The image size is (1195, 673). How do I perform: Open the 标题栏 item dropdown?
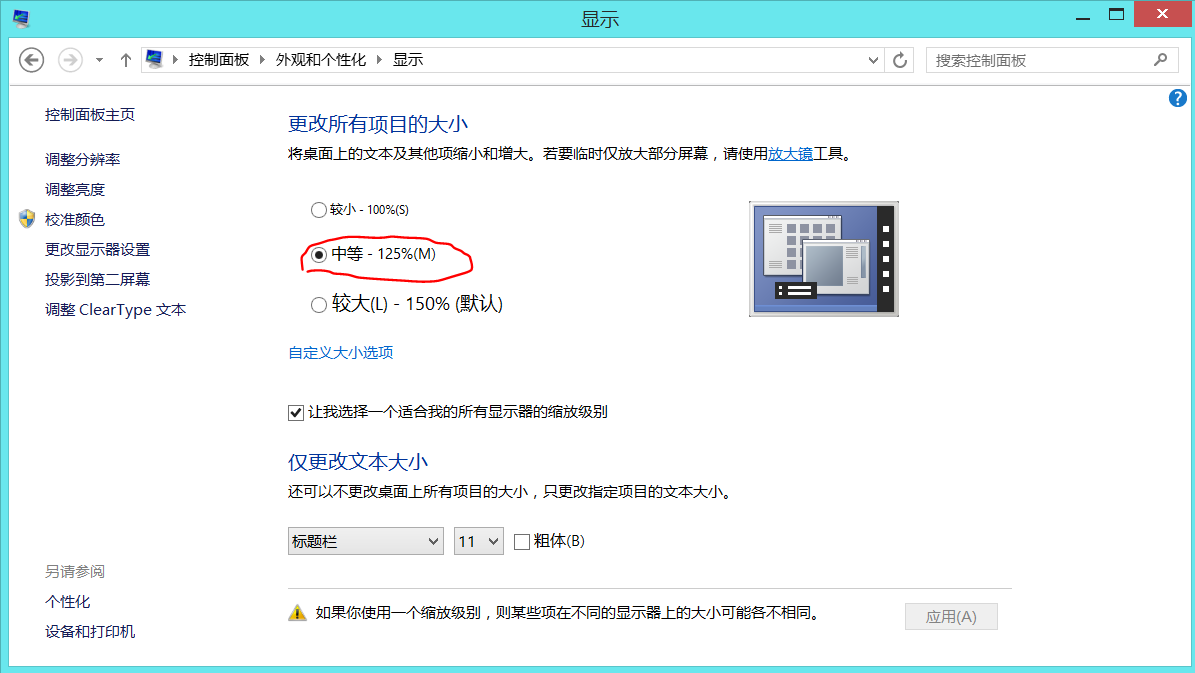pyautogui.click(x=366, y=541)
